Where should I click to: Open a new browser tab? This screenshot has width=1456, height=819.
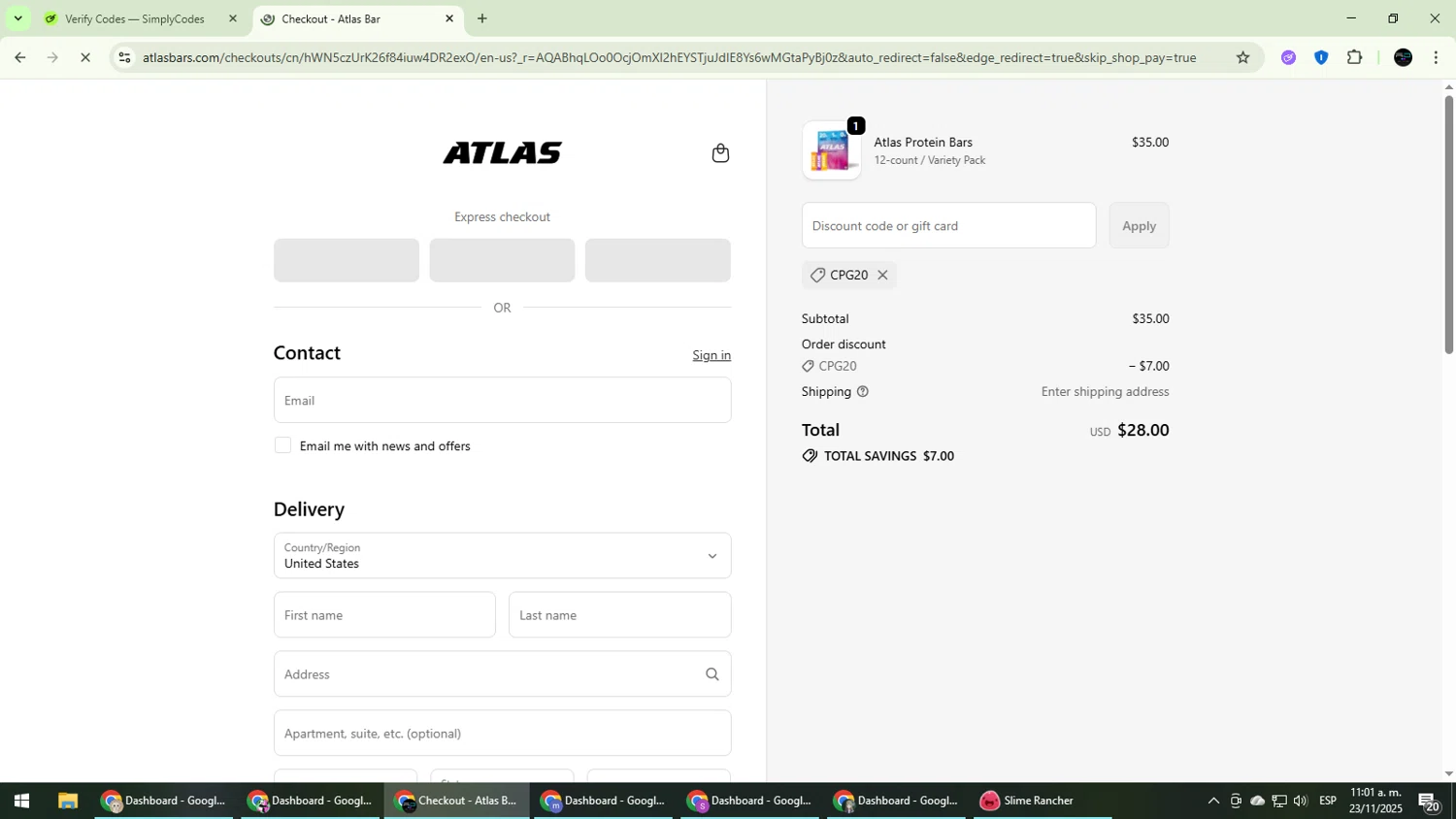point(482,18)
